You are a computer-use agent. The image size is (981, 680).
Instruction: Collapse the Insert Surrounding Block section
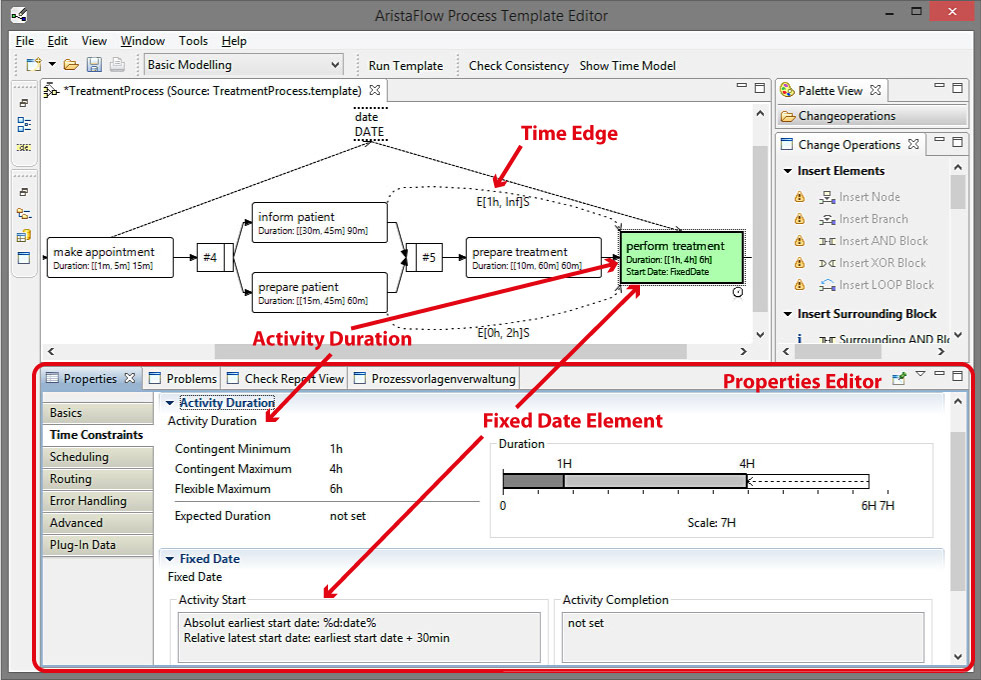point(788,314)
